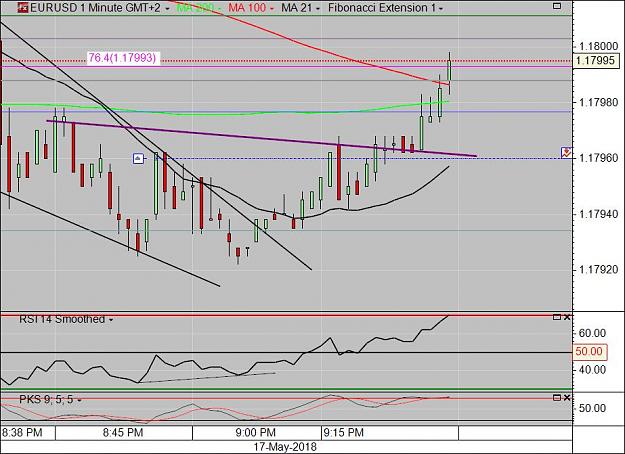The image size is (625, 454).
Task: Click the 8:38 PM time axis label
Action: point(22,432)
